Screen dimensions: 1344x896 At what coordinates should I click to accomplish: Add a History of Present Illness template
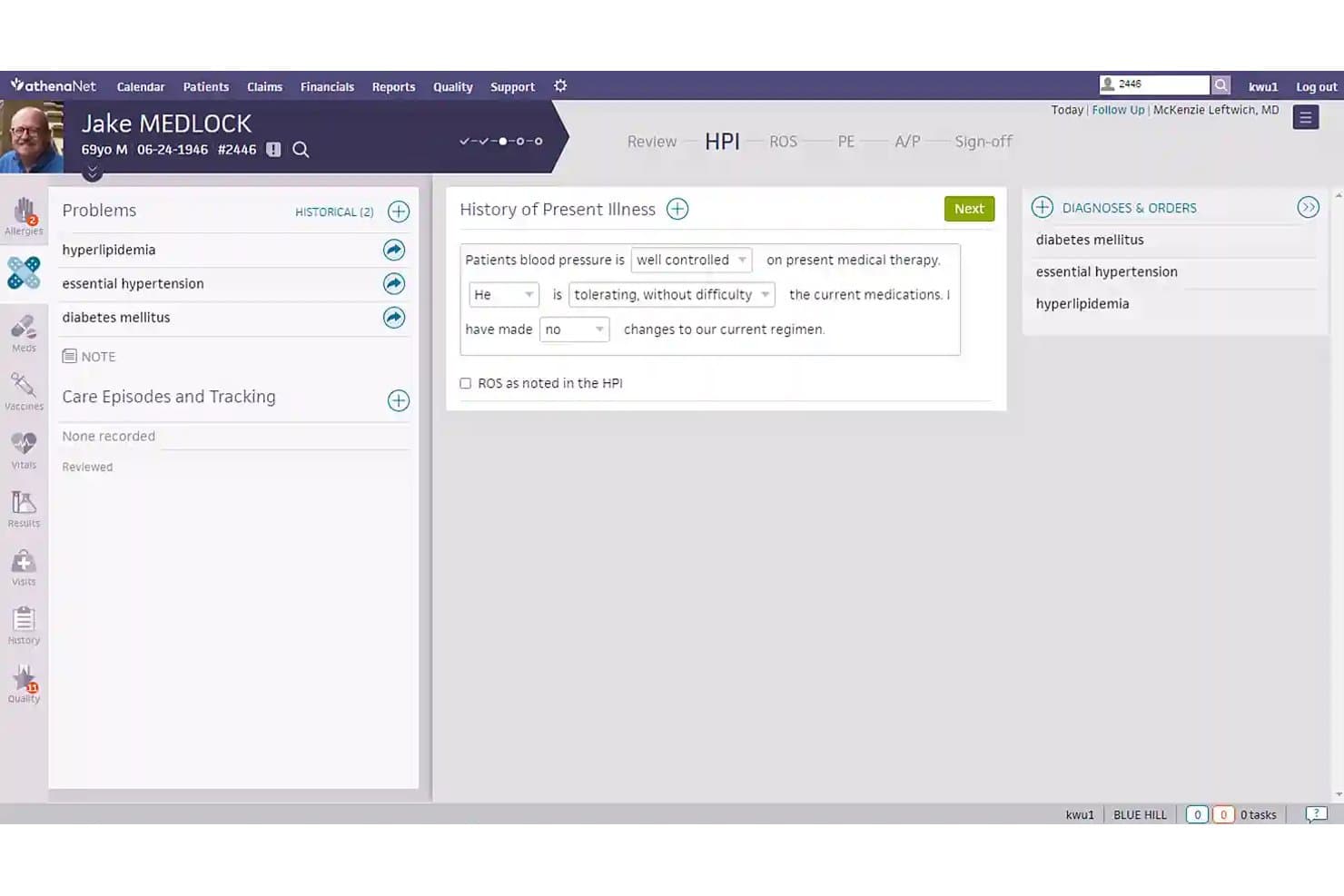tap(677, 209)
